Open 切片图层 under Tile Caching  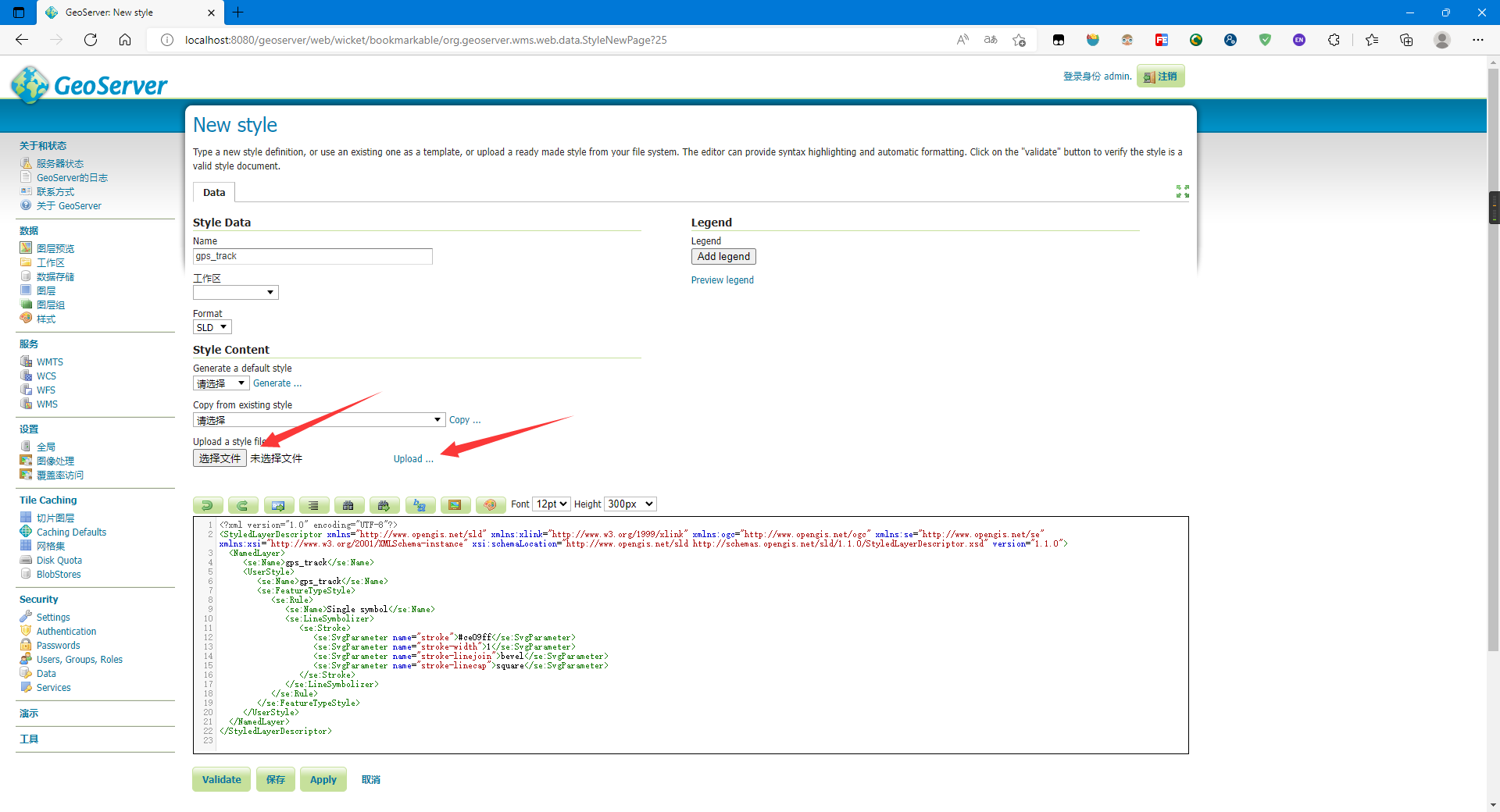coord(55,518)
